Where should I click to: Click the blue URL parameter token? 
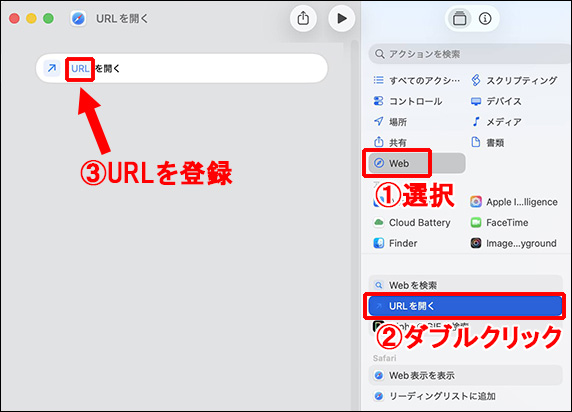pyautogui.click(x=80, y=69)
